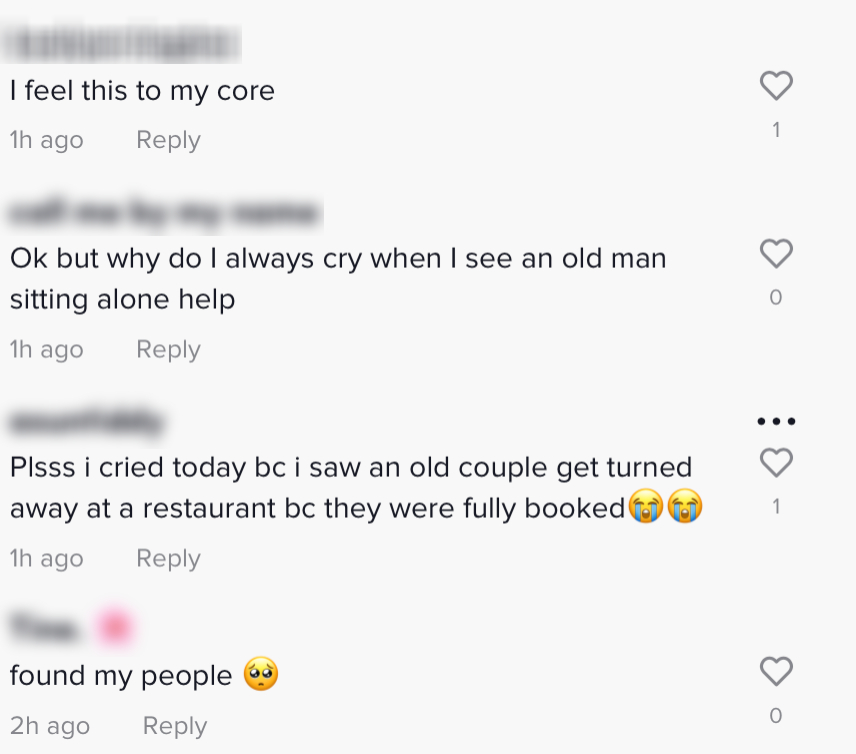This screenshot has height=754, width=856.
Task: Open the username above the old man comment
Action: coord(165,212)
